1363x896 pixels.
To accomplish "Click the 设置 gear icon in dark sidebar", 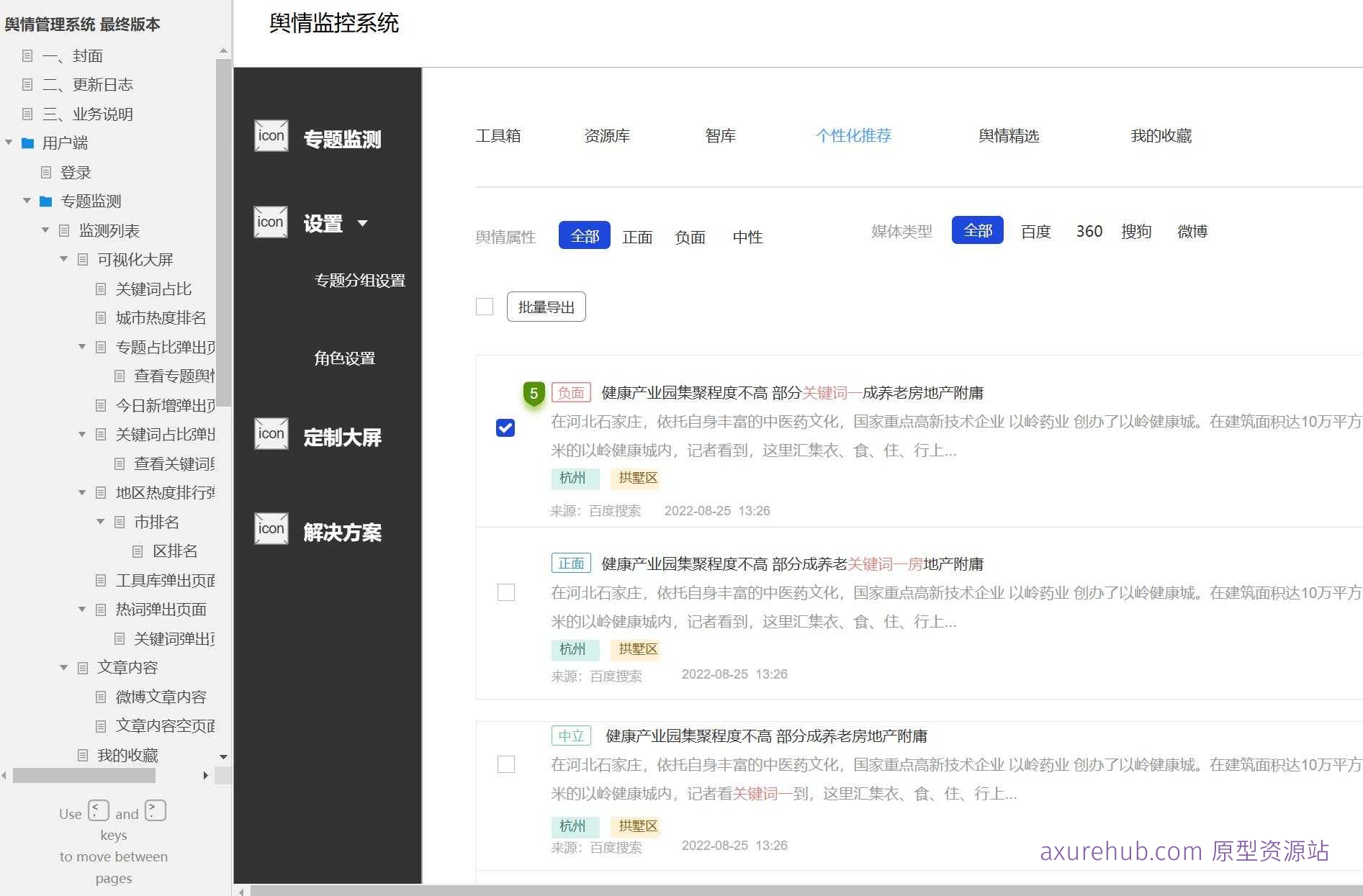I will point(270,222).
